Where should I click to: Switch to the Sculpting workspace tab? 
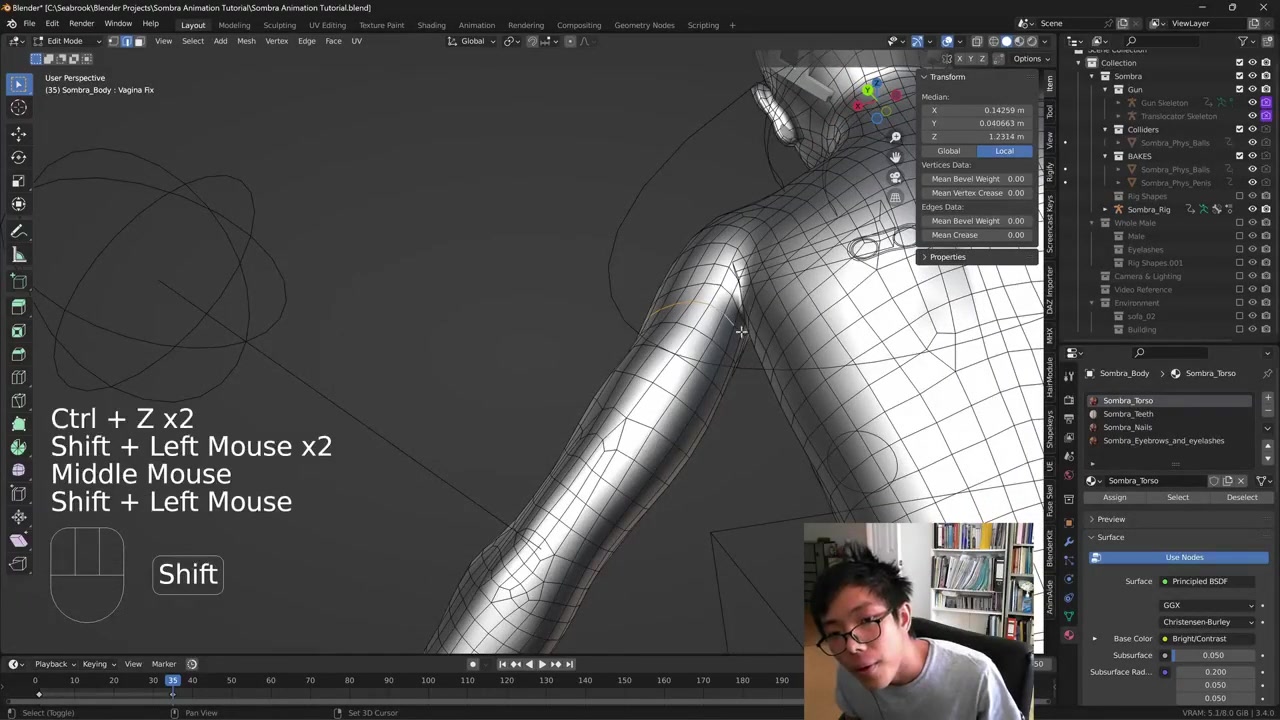point(279,25)
